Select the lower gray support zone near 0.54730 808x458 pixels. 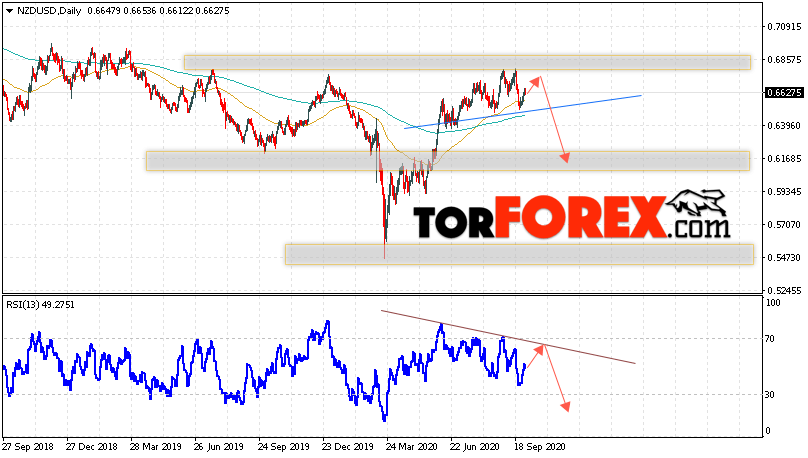(519, 255)
